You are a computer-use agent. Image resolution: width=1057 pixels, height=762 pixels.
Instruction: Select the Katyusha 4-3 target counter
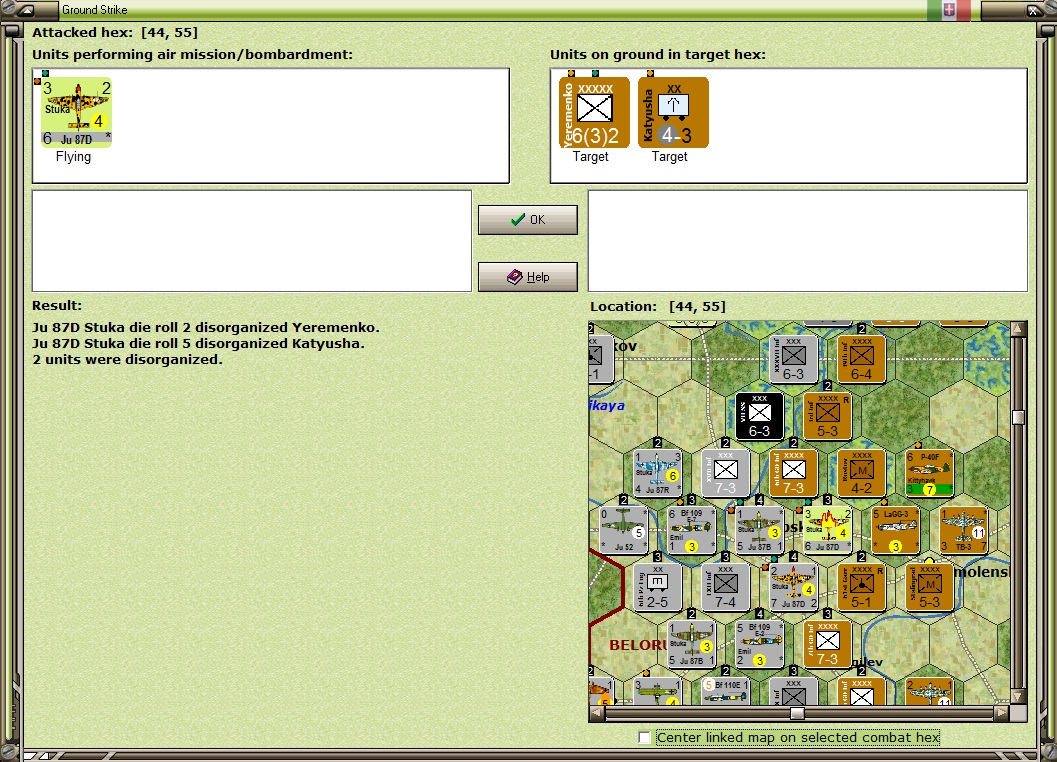pos(673,112)
